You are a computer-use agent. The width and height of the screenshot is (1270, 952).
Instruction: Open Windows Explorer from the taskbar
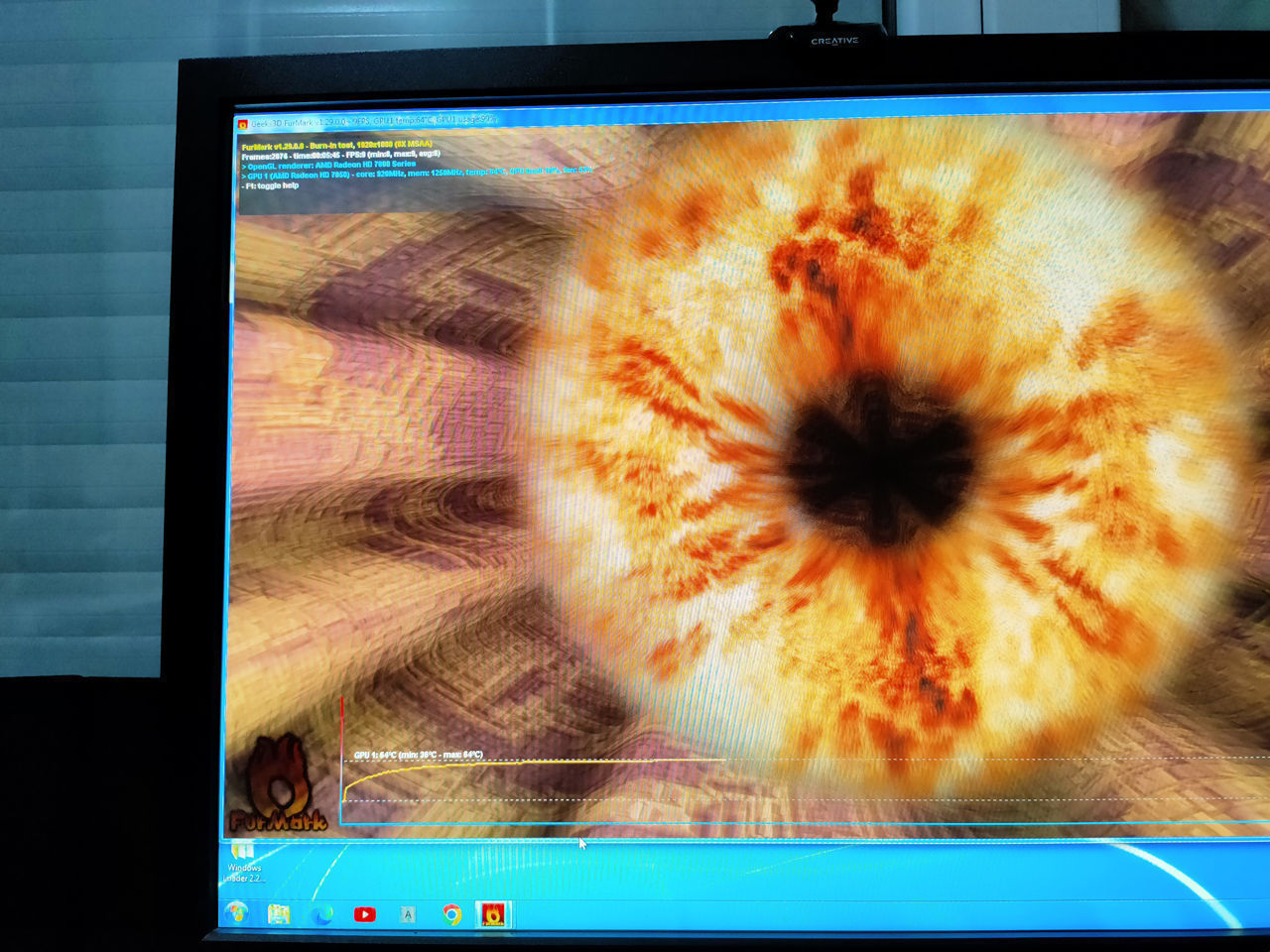pos(278,913)
